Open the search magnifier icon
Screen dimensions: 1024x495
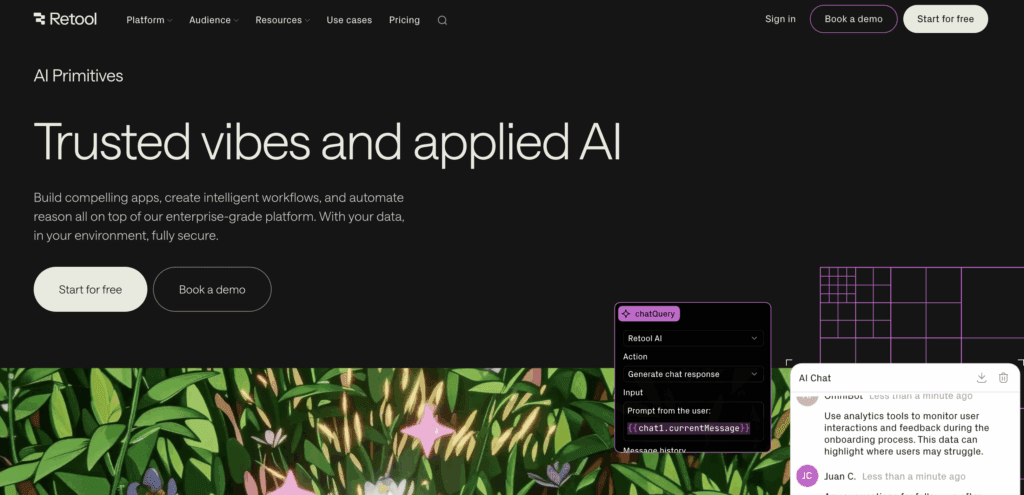click(442, 20)
